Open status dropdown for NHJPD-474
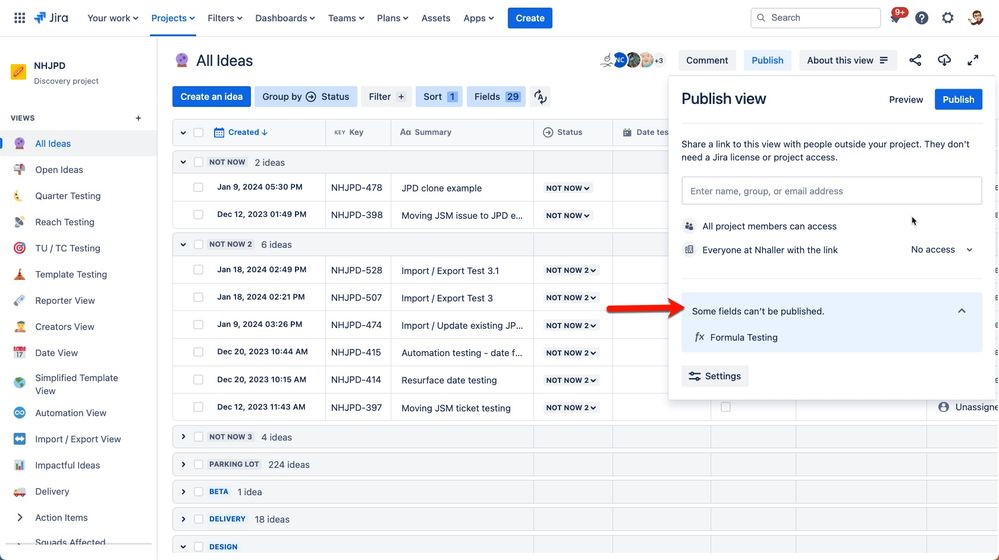The image size is (999, 560). tap(571, 326)
